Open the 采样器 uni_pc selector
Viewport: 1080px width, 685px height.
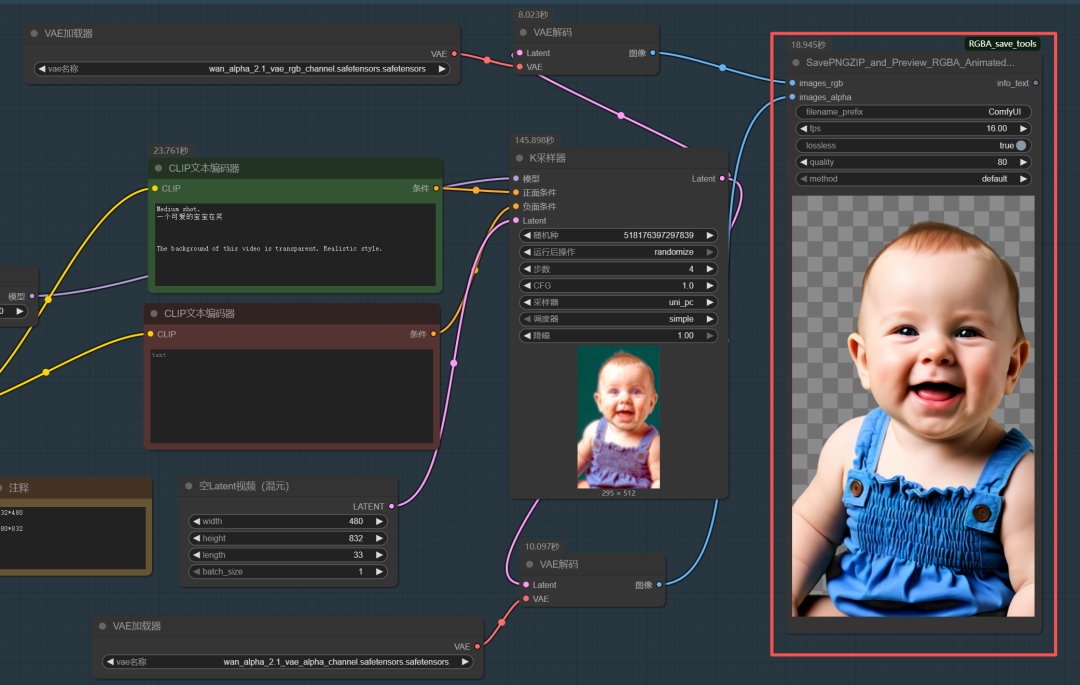click(618, 302)
